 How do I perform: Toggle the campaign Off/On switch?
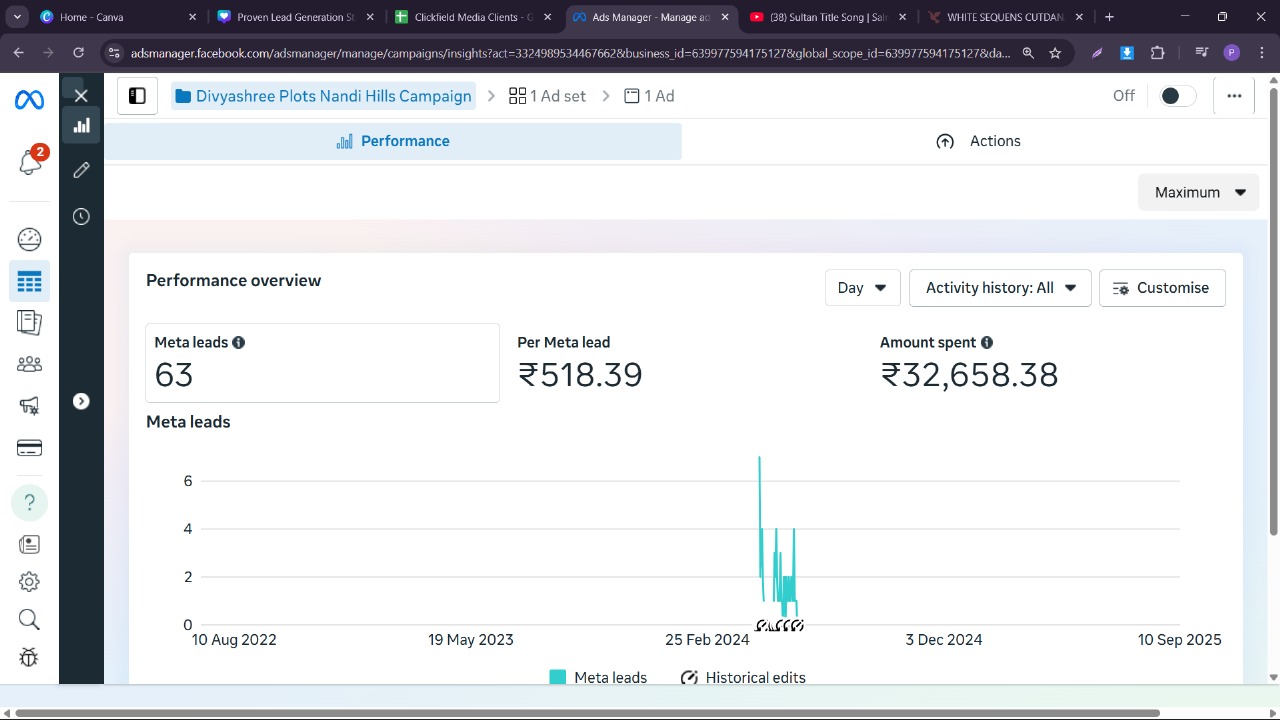(x=1176, y=96)
